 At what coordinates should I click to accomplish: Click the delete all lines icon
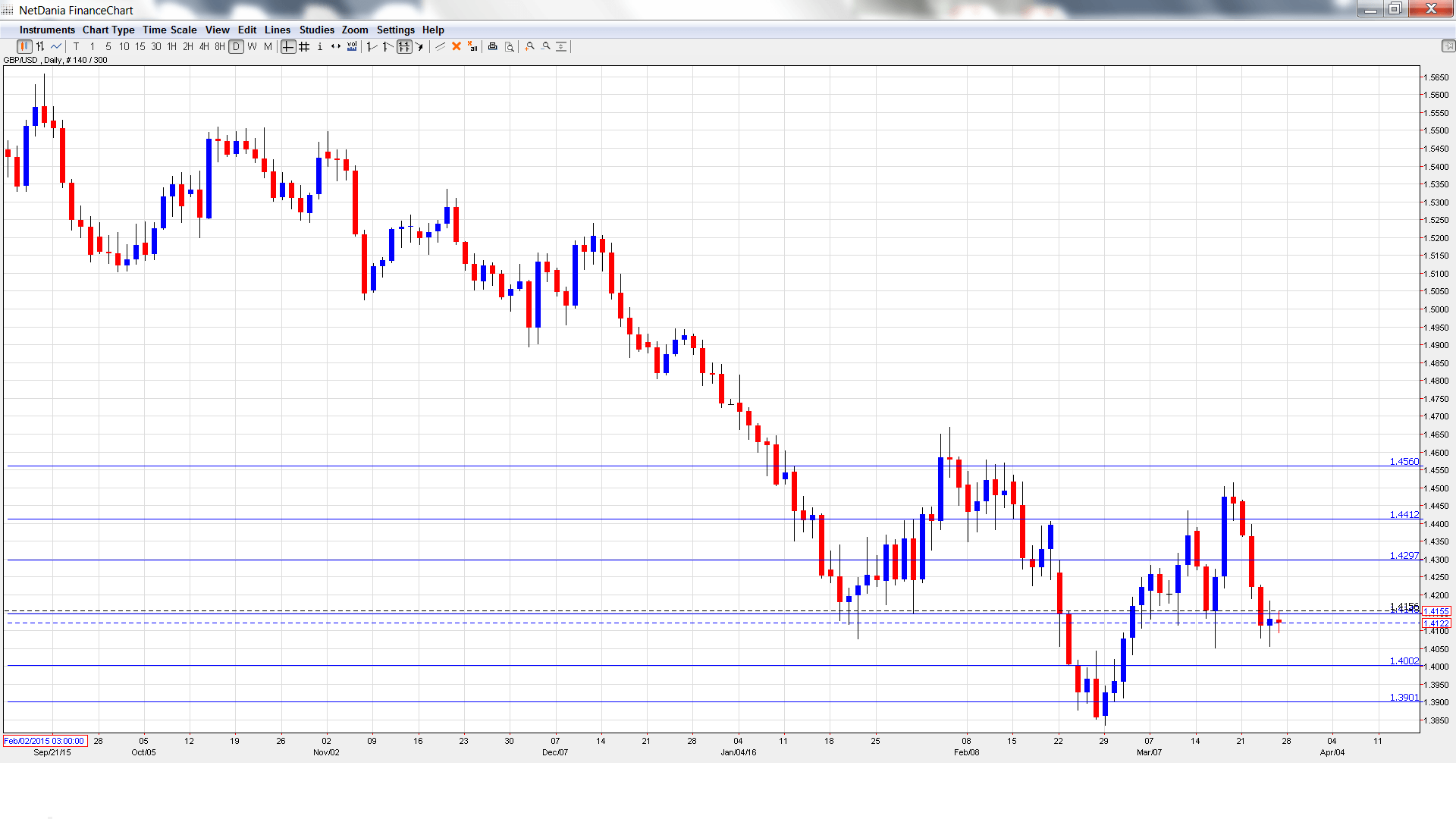point(472,47)
